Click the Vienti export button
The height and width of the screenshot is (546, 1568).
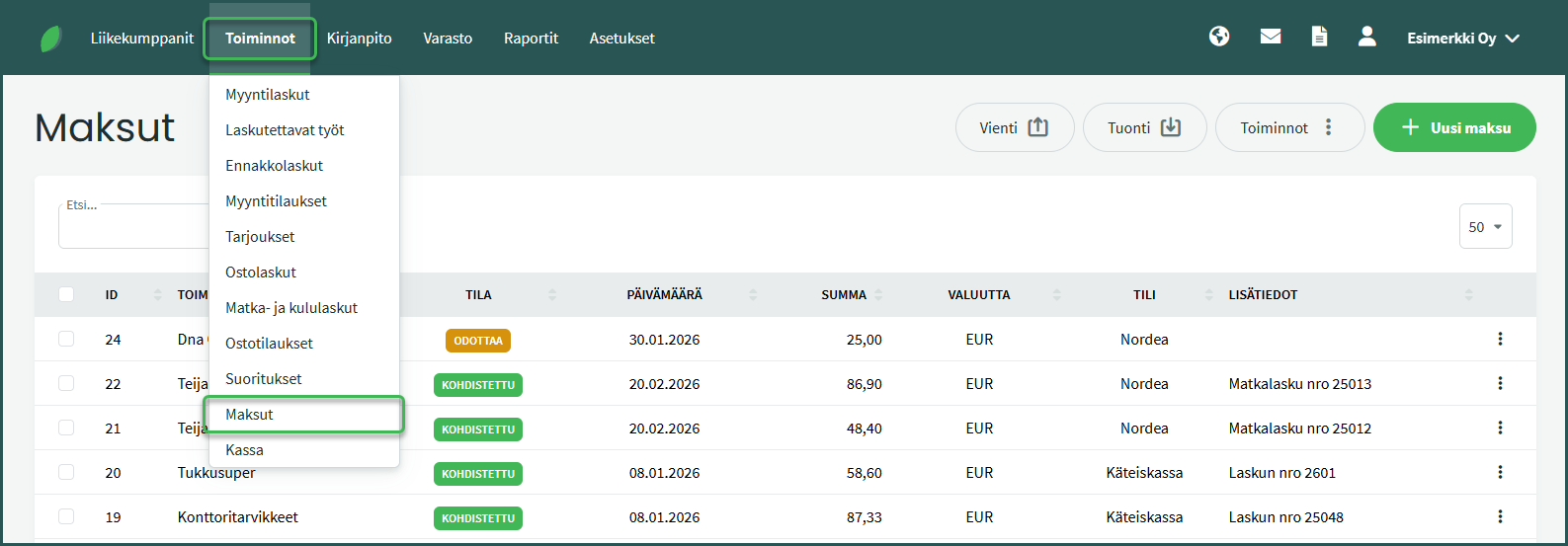pos(1014,127)
